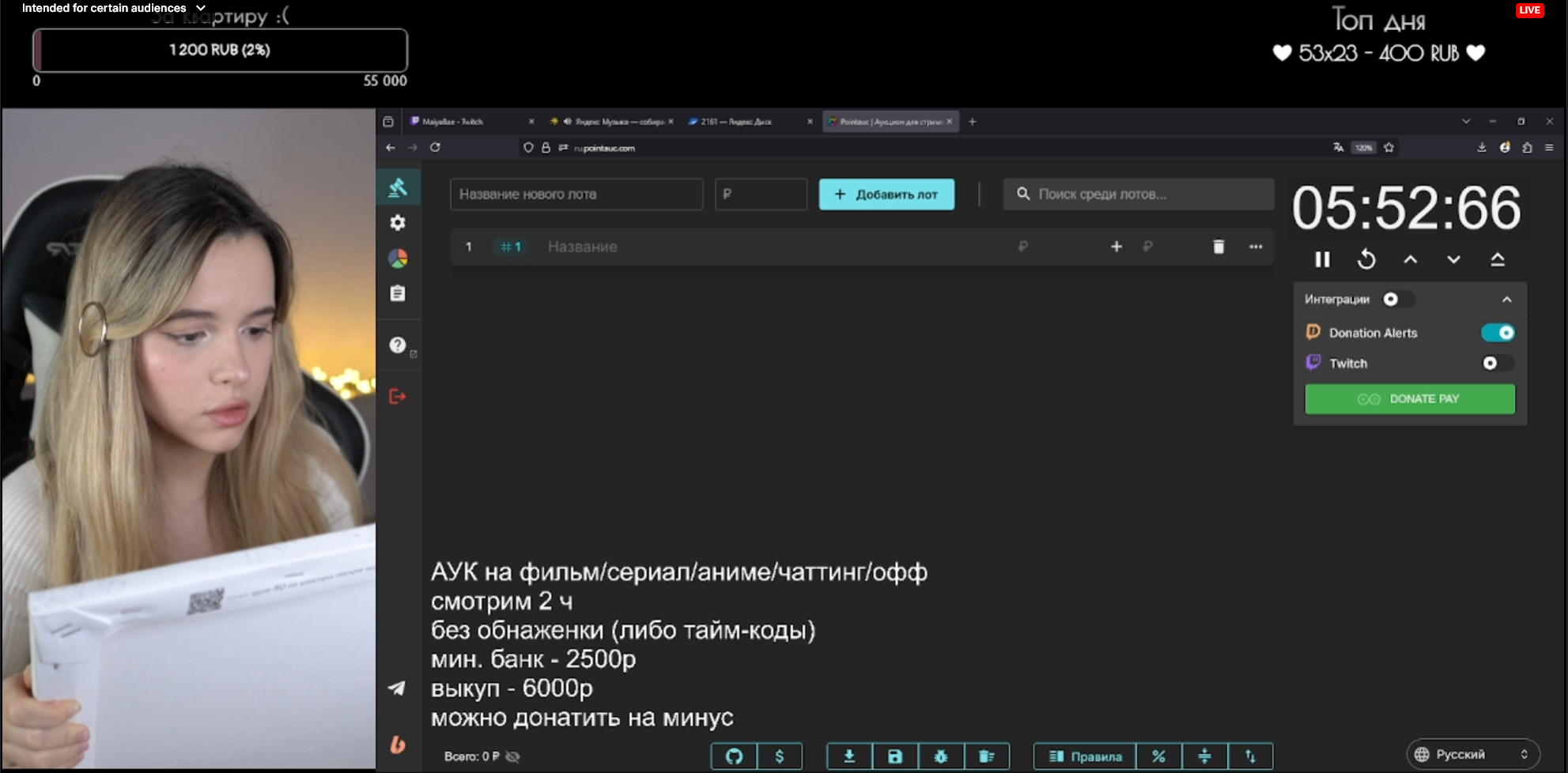Click the browser translate page icon

(1338, 148)
